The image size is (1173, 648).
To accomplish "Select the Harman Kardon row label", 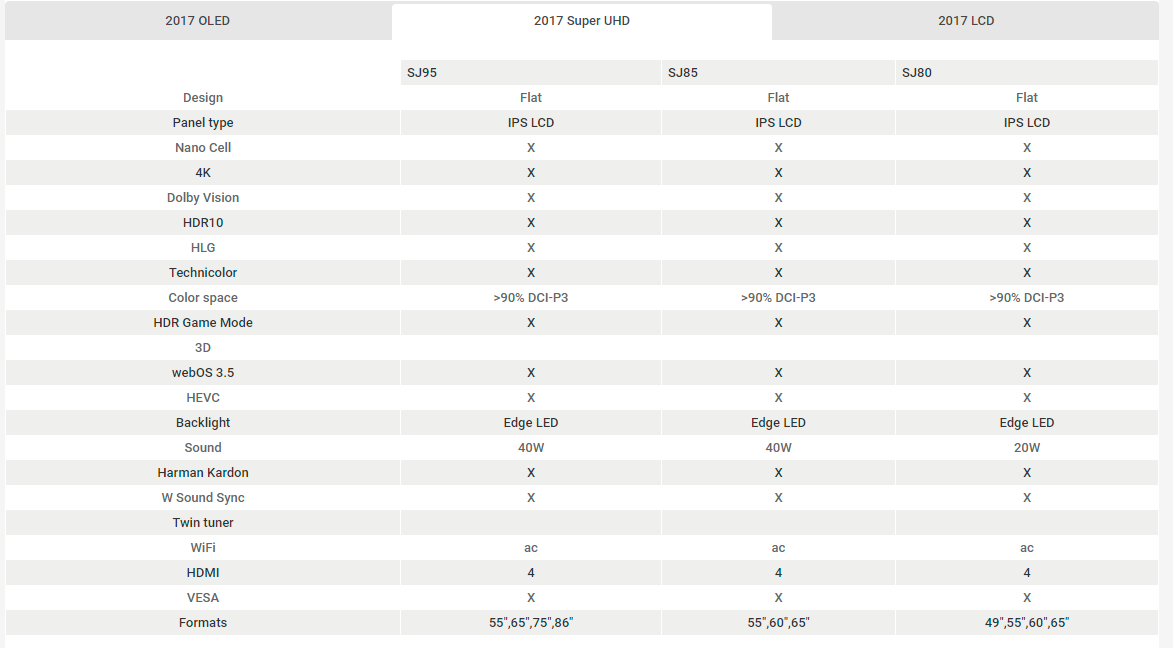I will (x=203, y=472).
